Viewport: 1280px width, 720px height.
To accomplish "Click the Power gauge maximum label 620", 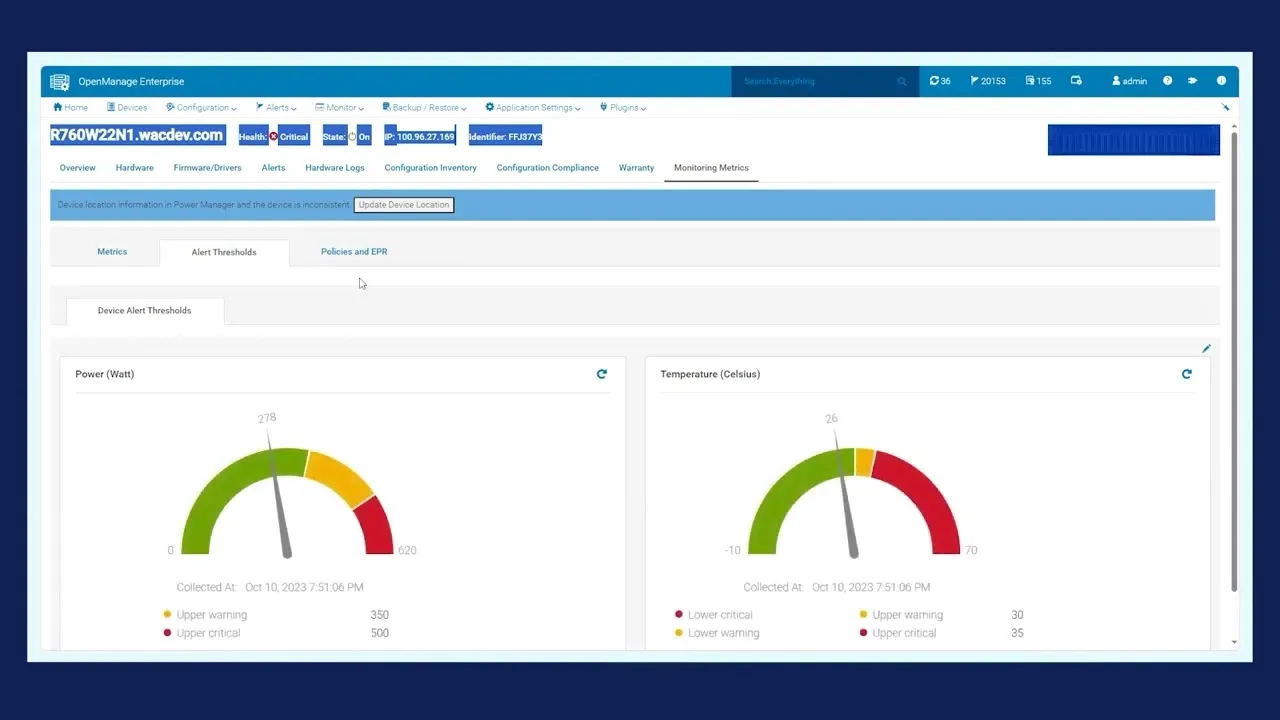I will pos(407,551).
